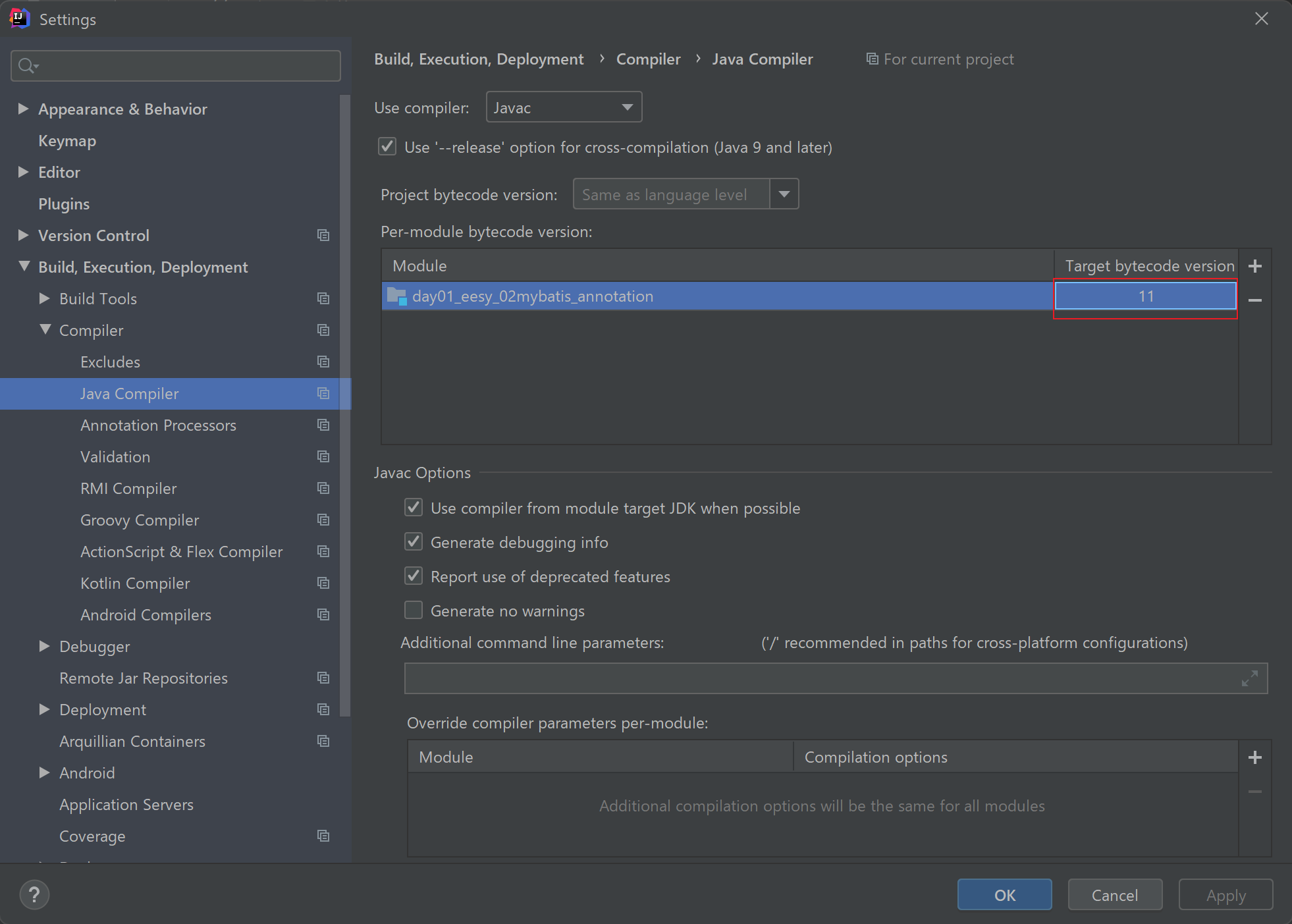The width and height of the screenshot is (1292, 924).
Task: Click the minus icon to remove module bytecode entry
Action: click(x=1255, y=300)
